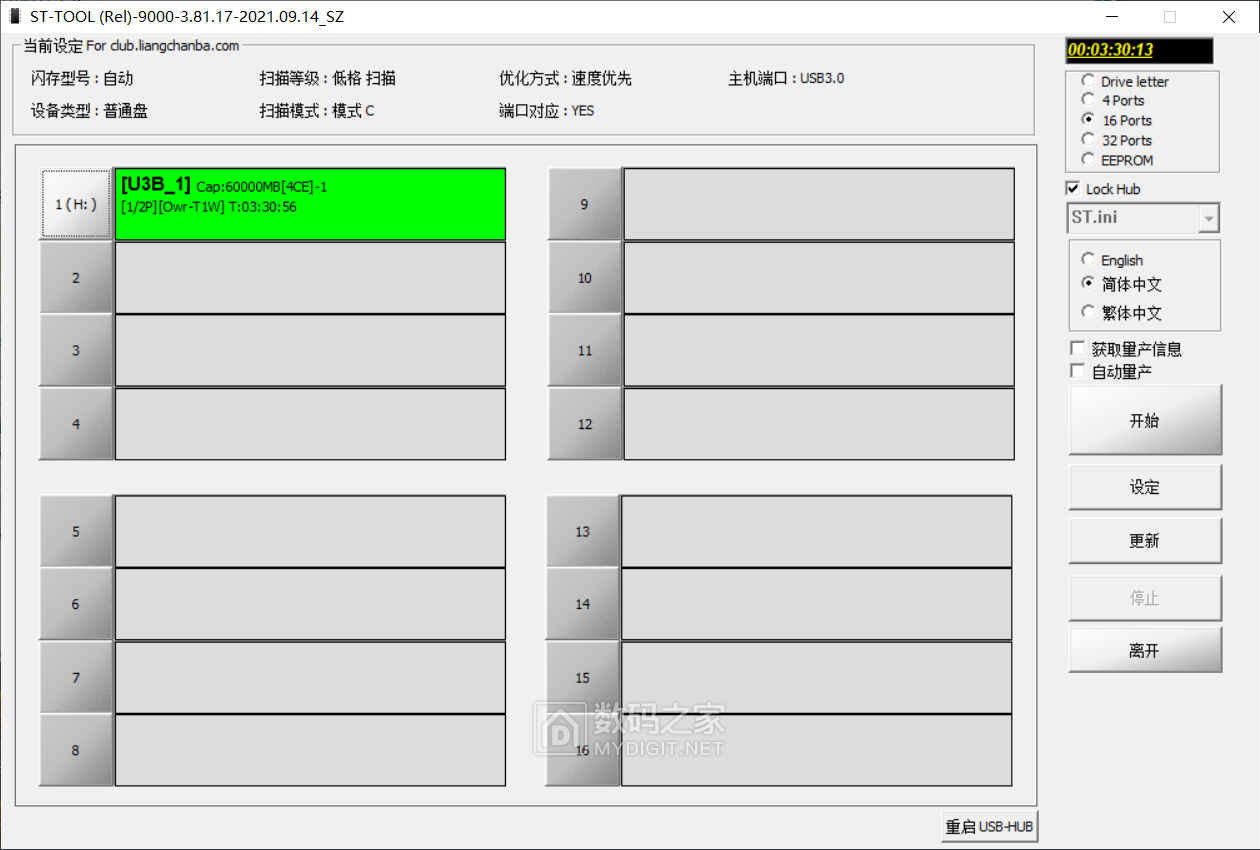This screenshot has height=850, width=1260.
Task: Click the 更新 update button
Action: 1144,540
